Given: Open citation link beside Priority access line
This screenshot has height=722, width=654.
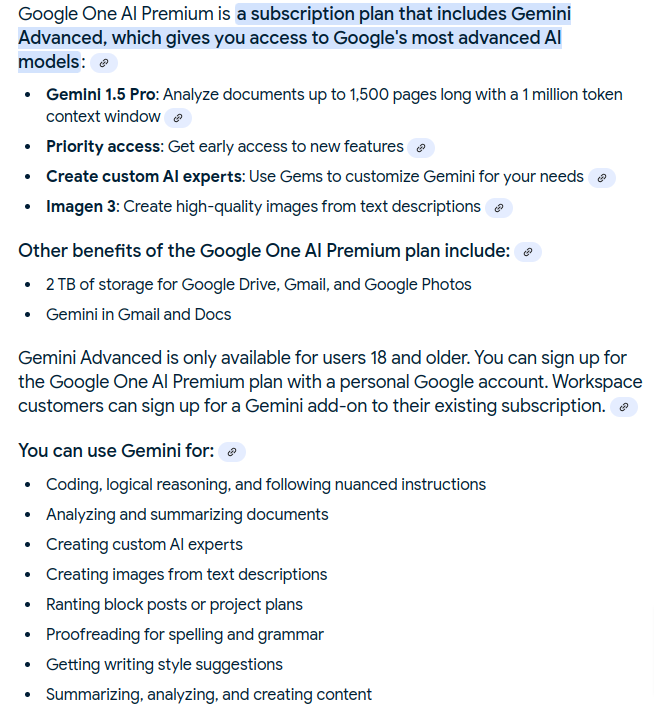Looking at the screenshot, I should pos(420,148).
